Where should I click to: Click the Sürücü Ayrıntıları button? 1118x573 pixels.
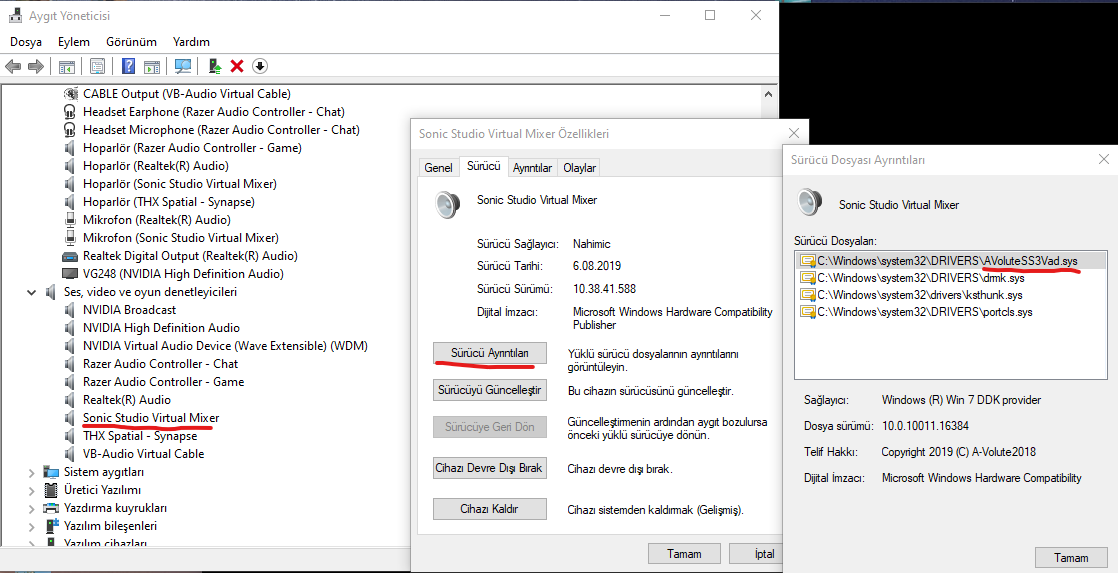[x=490, y=353]
